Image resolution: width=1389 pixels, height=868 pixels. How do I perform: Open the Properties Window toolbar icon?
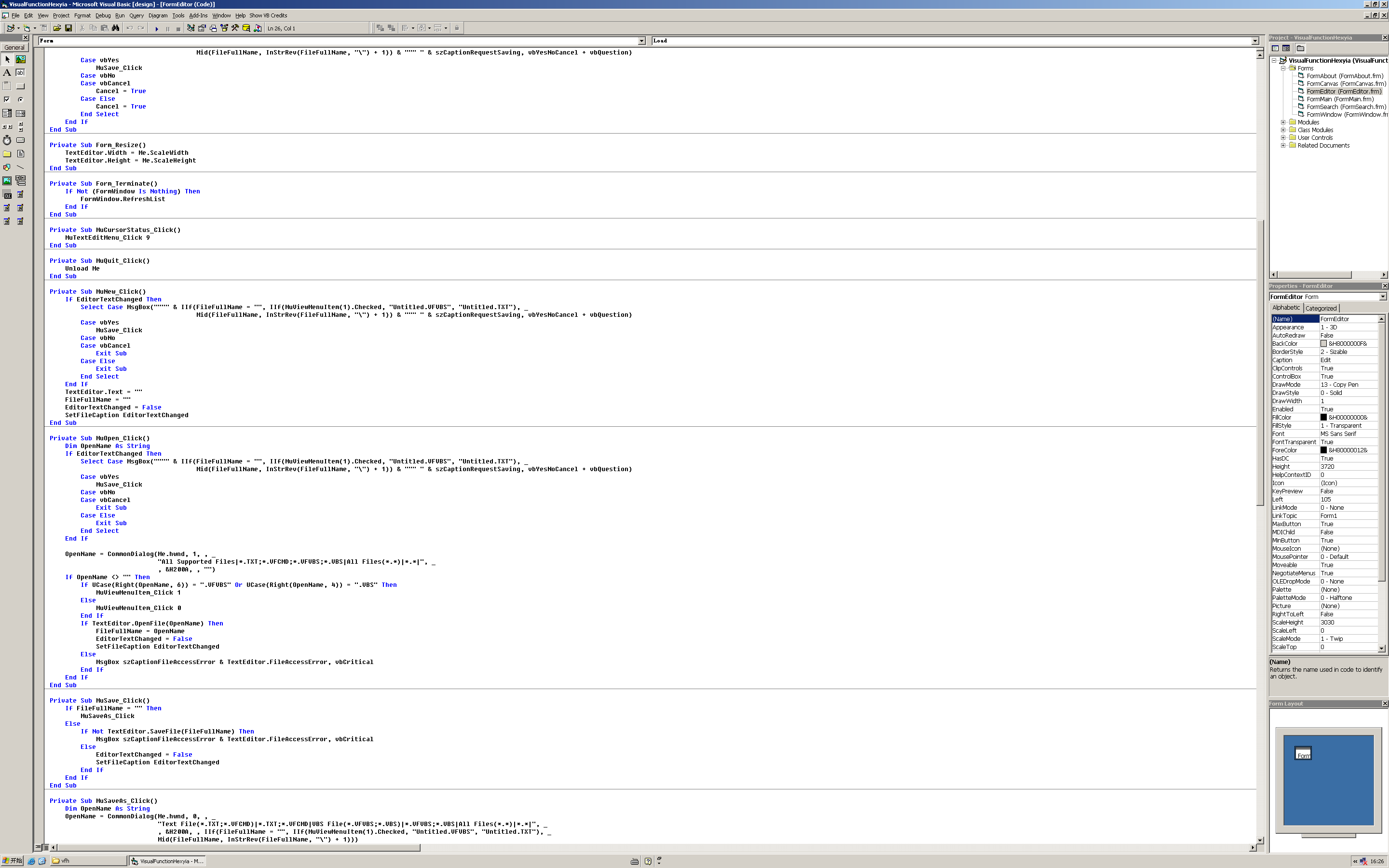click(202, 28)
